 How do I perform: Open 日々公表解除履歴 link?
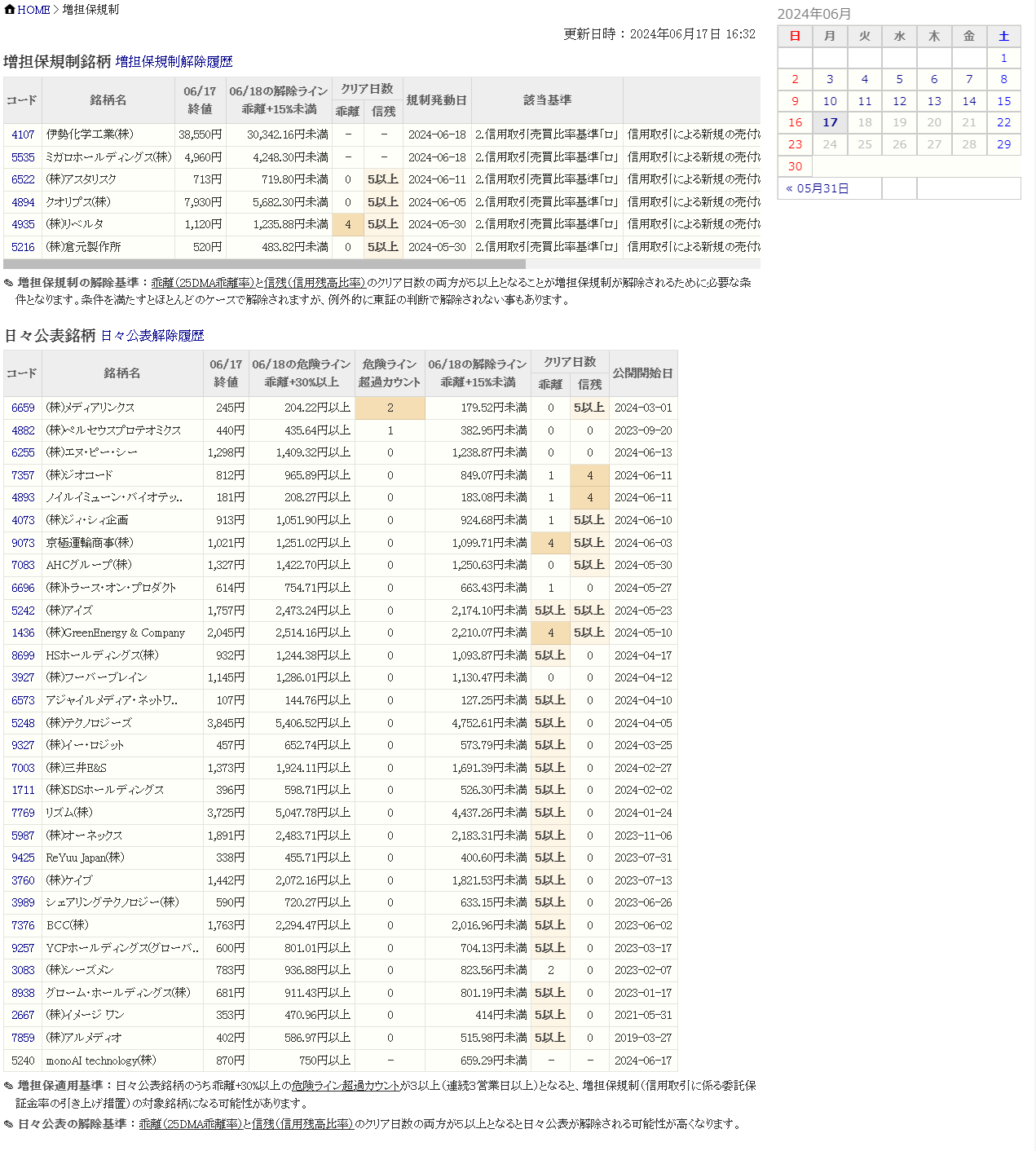152,336
